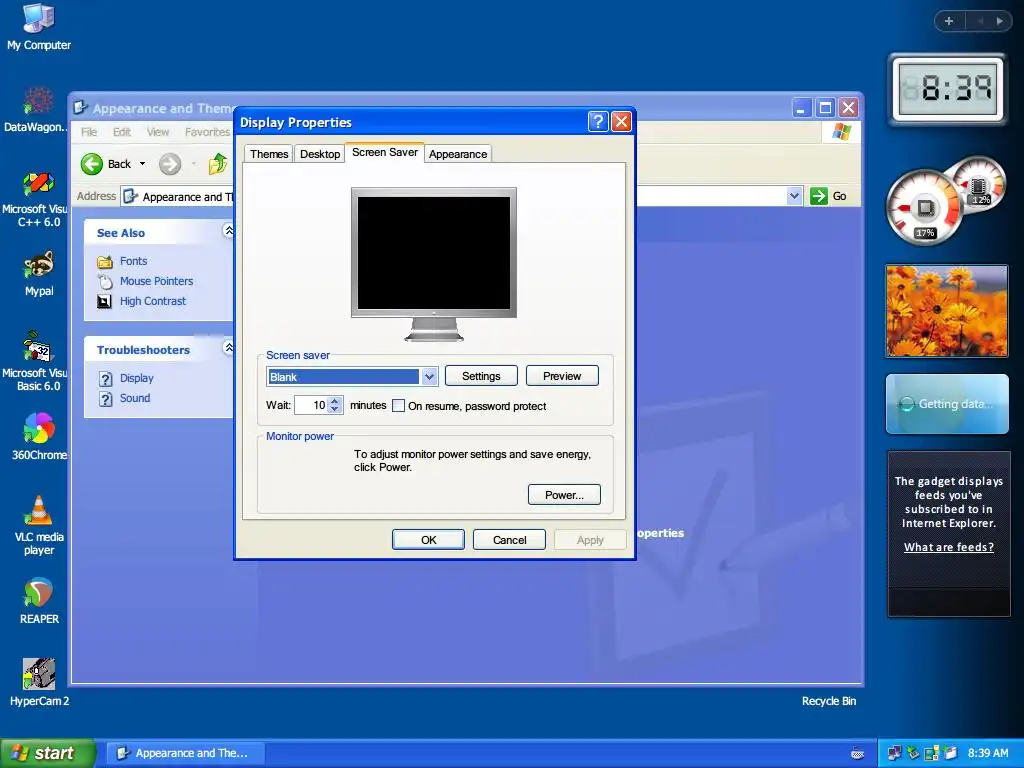Click the Display Properties help question icon
The image size is (1024, 768).
[x=598, y=121]
